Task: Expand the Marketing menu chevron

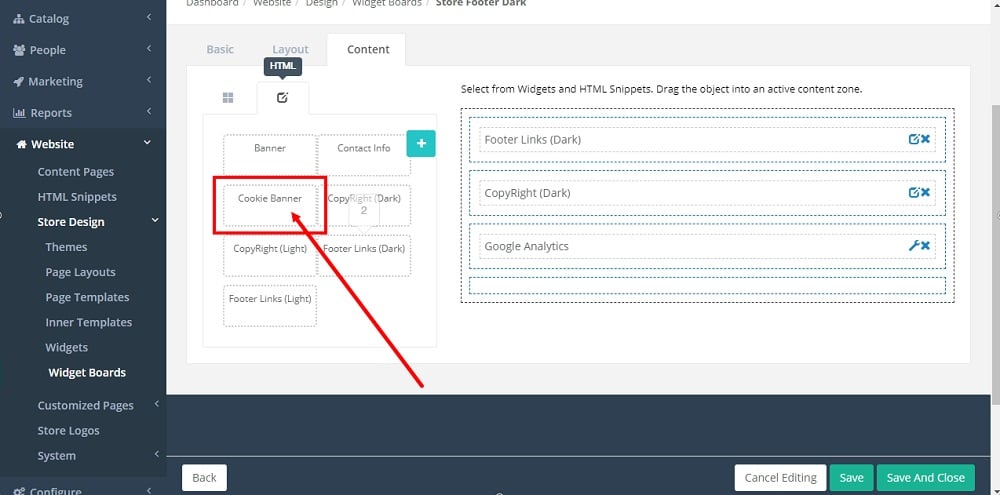Action: tap(148, 80)
